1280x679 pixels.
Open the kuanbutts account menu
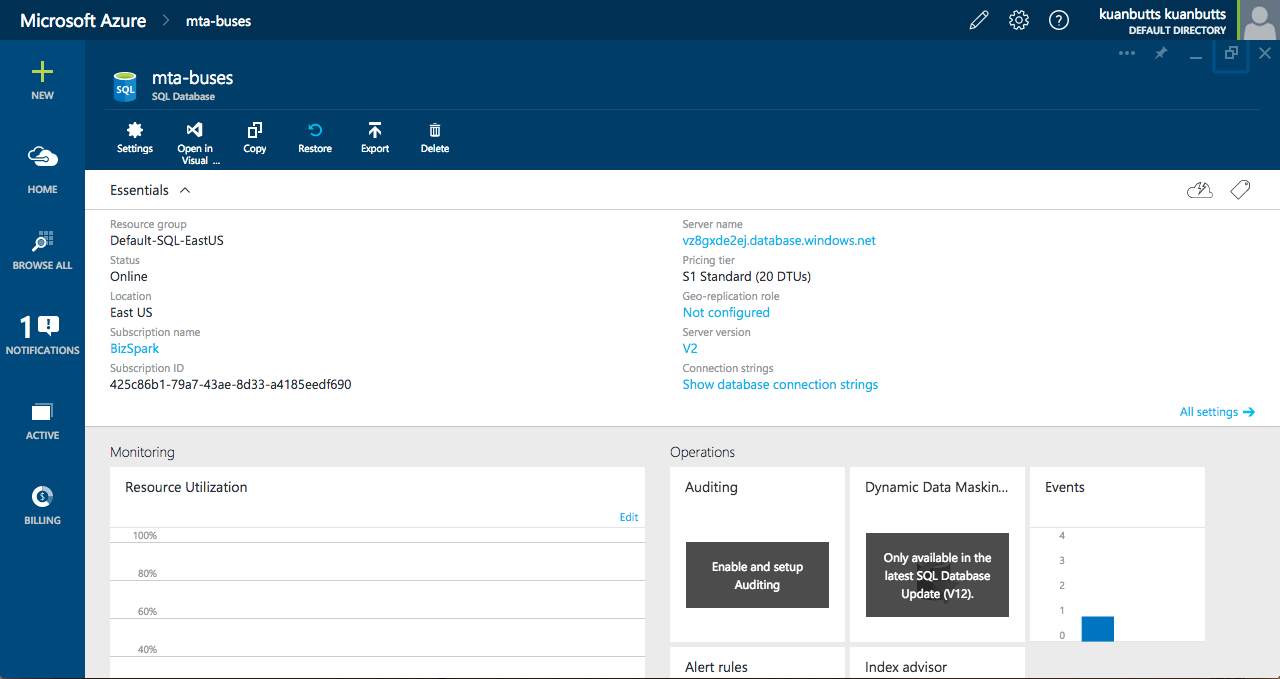pos(1162,20)
